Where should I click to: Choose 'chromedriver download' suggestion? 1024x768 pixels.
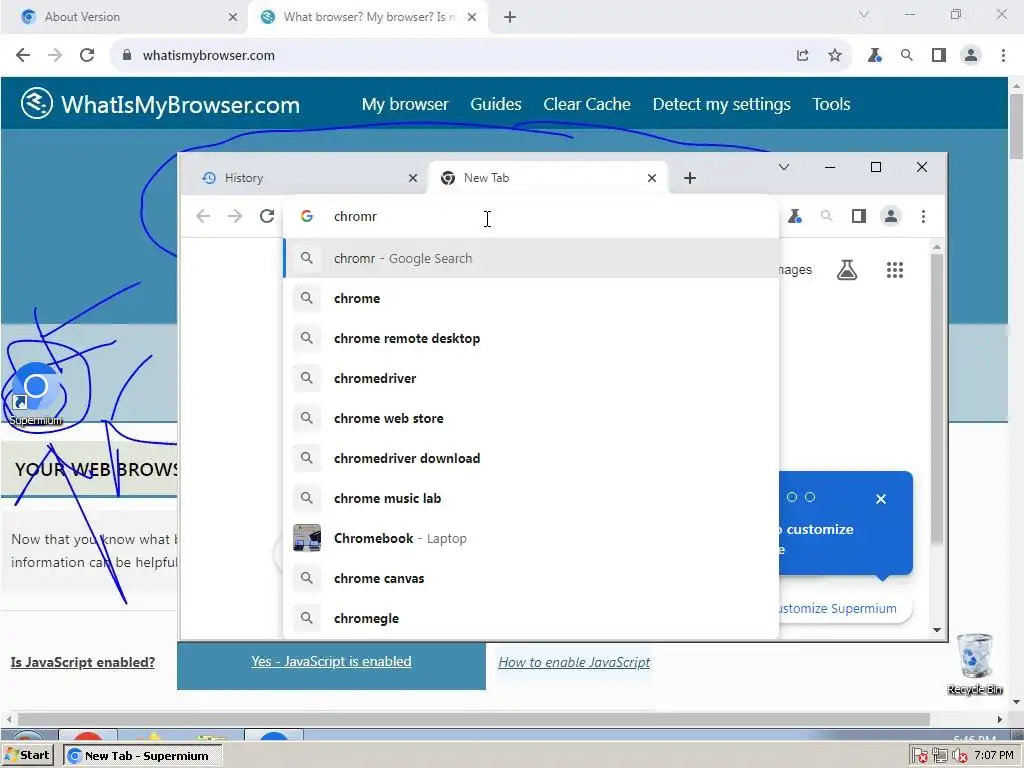click(x=532, y=458)
